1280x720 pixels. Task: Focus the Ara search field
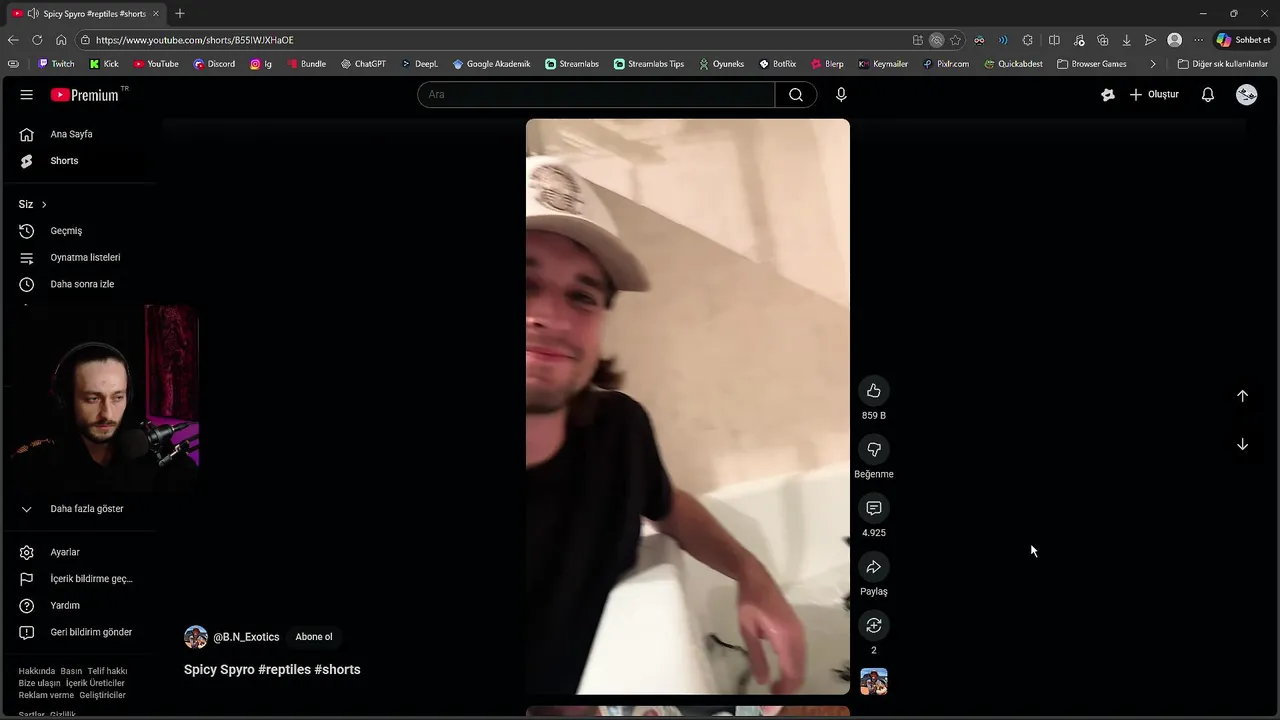coord(596,94)
